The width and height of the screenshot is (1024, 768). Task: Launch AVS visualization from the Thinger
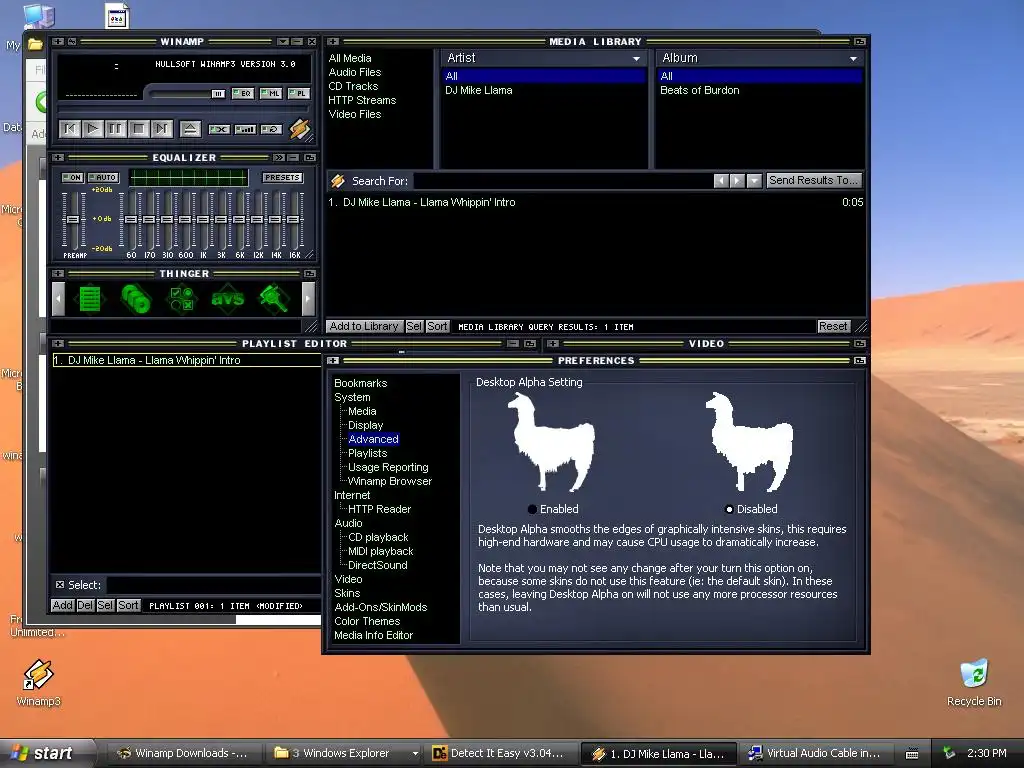227,299
